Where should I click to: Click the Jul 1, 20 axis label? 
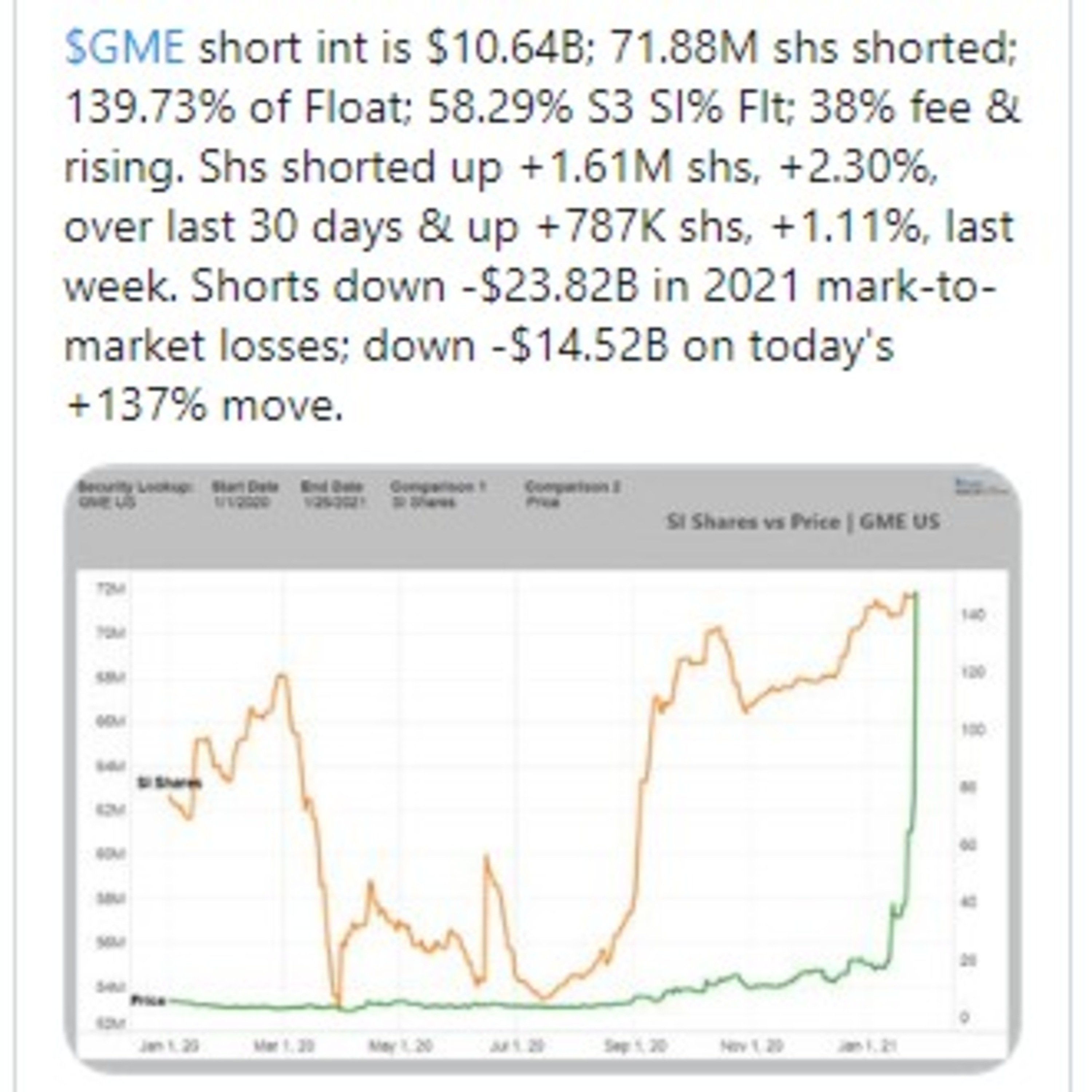pyautogui.click(x=517, y=1046)
